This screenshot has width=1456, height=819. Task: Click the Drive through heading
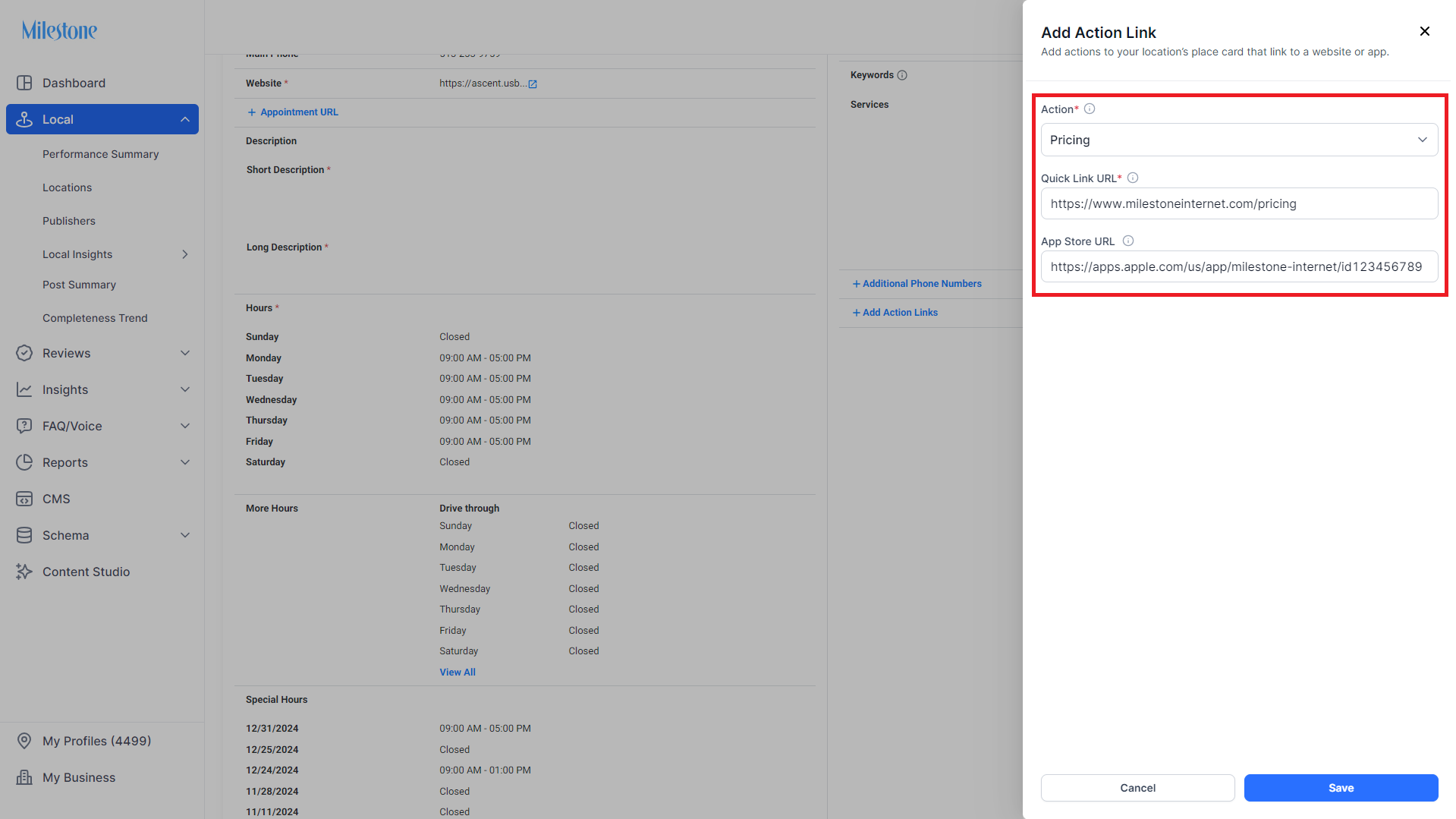pos(469,509)
